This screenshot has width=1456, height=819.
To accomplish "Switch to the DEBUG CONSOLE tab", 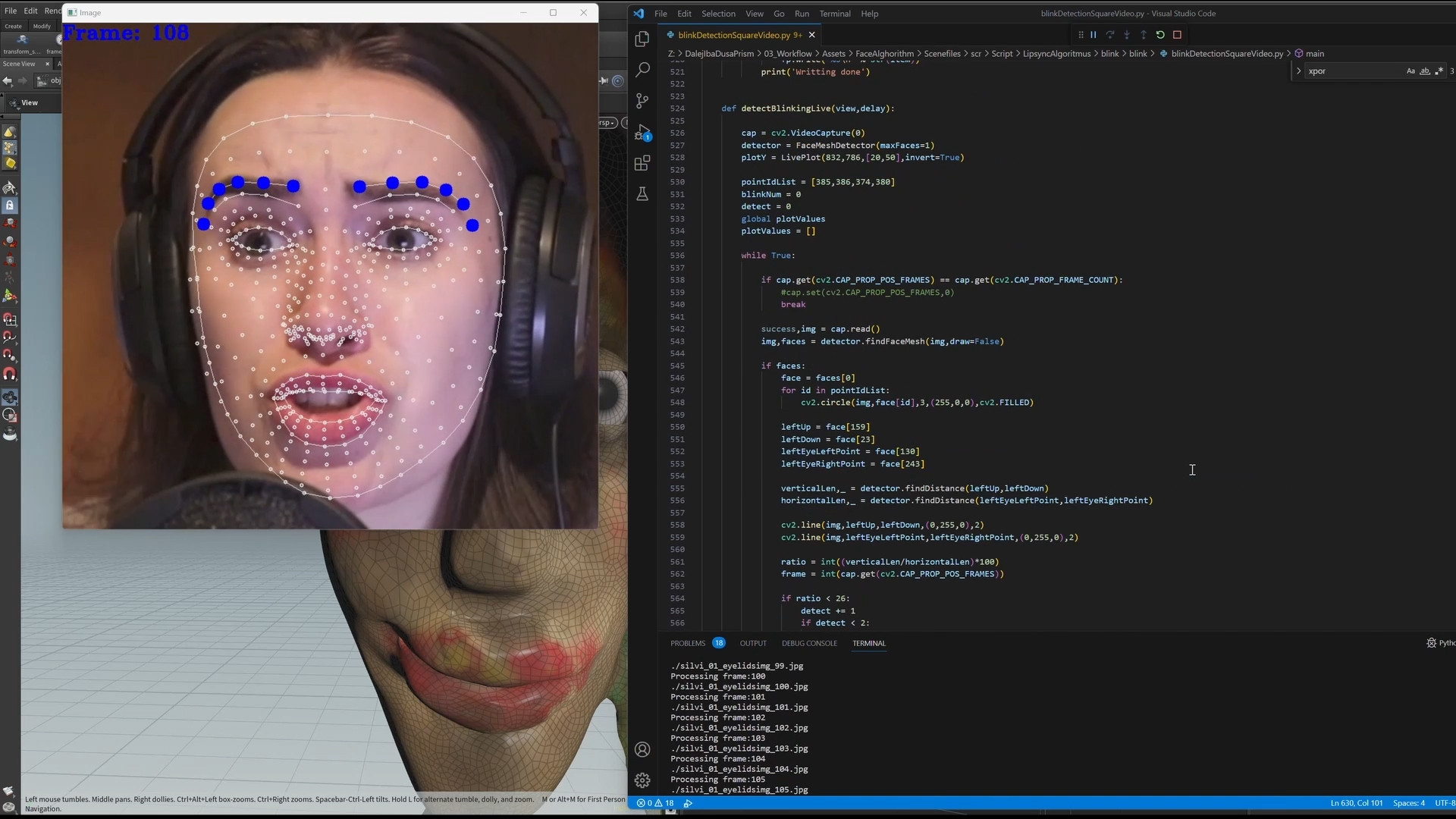I will [x=809, y=643].
